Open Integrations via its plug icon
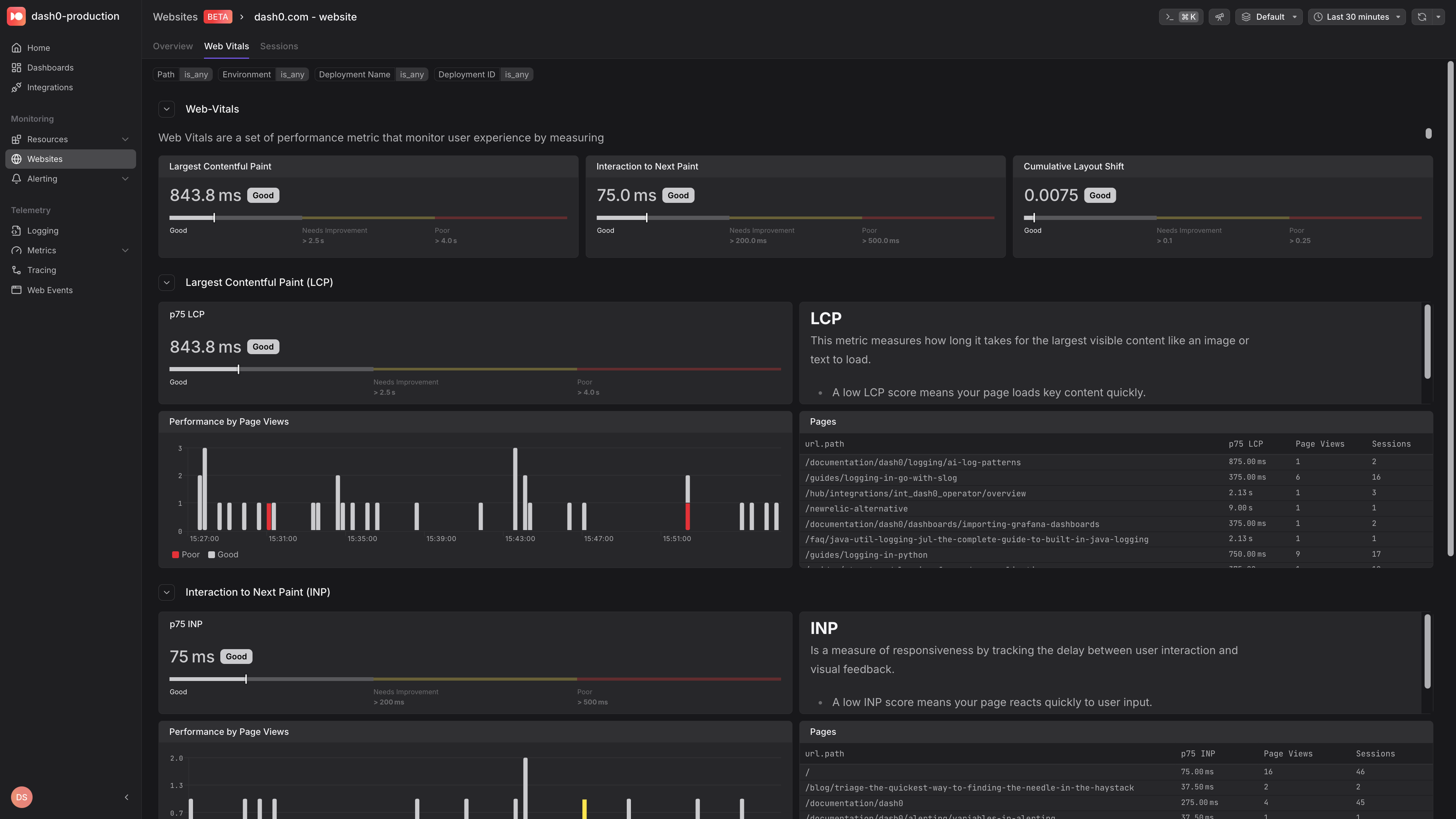Screen dimensions: 1456x819 (x=16, y=88)
